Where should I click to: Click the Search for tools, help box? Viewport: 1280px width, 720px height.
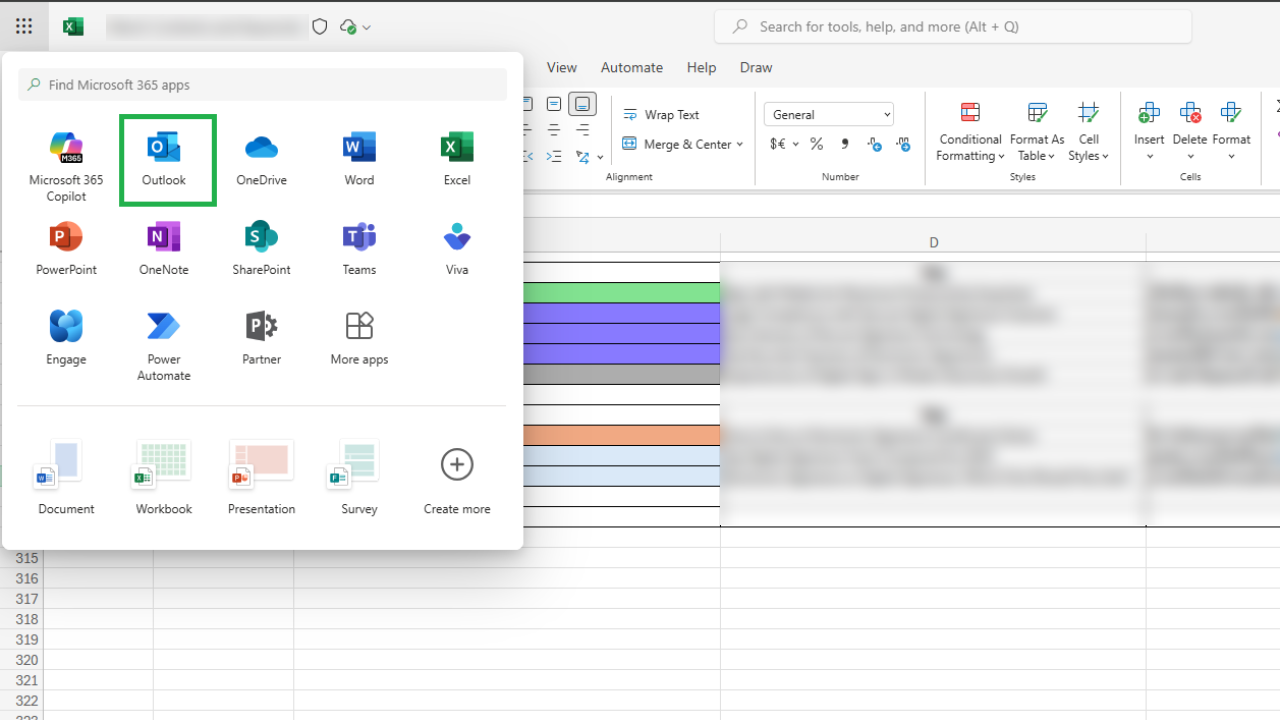point(953,27)
